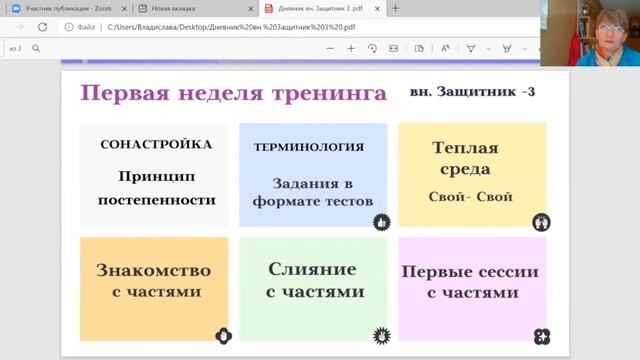Click the label 'вн. Защитник -3'

pos(472,91)
